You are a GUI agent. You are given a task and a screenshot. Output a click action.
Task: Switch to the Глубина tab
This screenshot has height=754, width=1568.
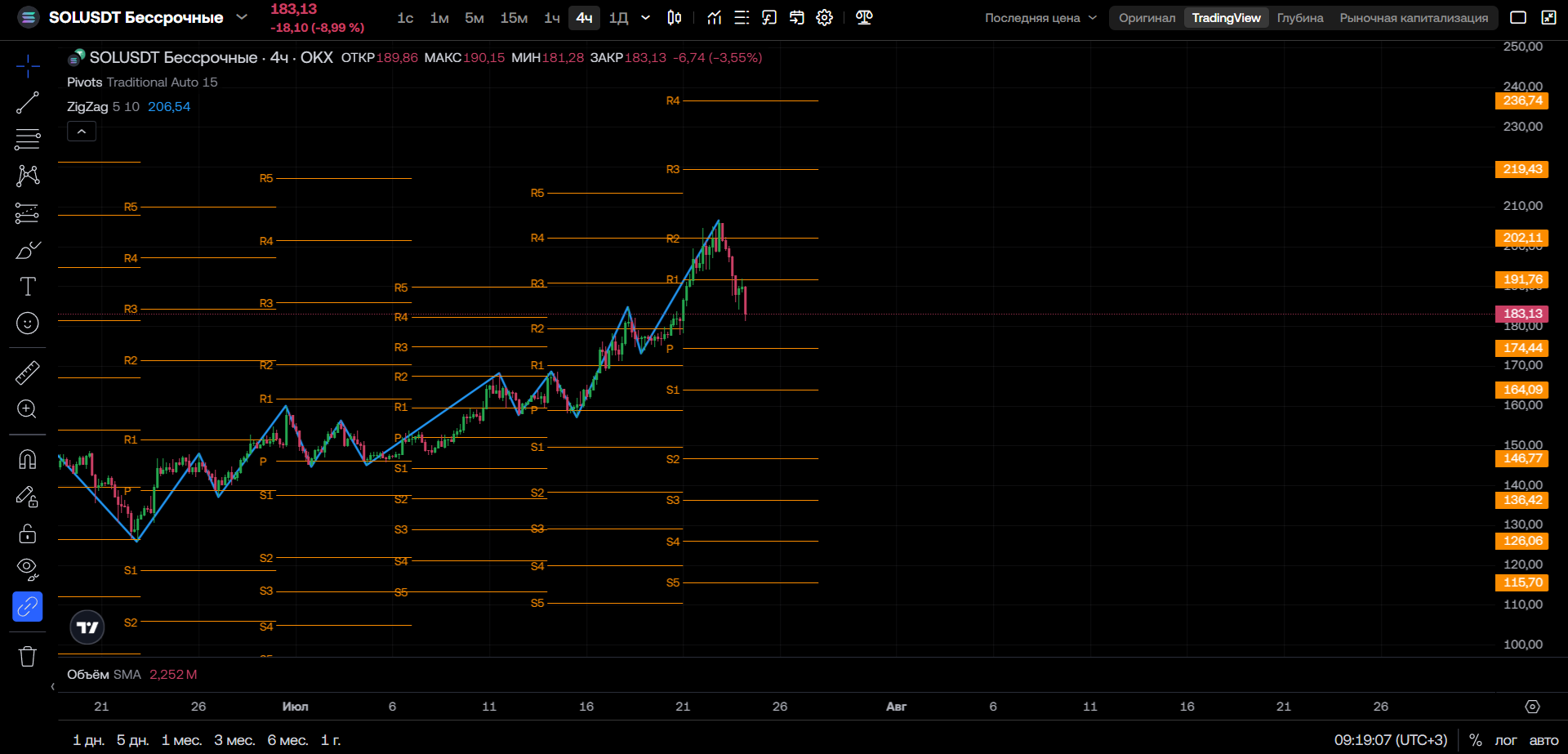tap(1300, 18)
